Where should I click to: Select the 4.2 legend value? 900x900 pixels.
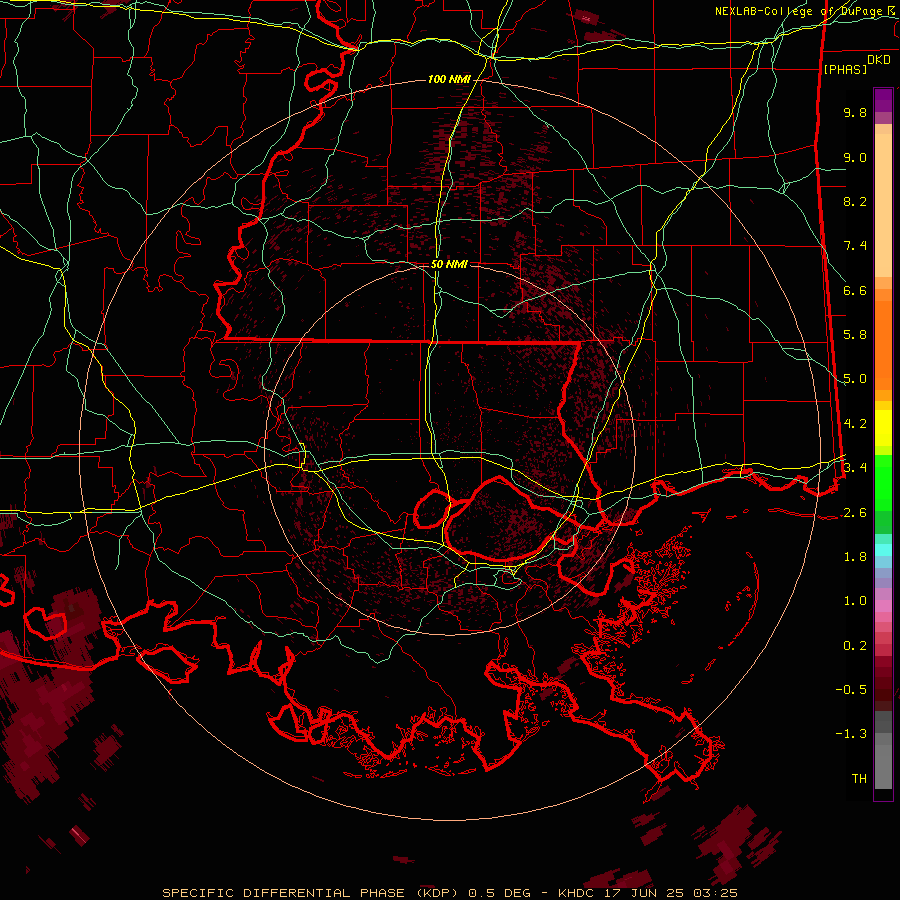coord(855,424)
